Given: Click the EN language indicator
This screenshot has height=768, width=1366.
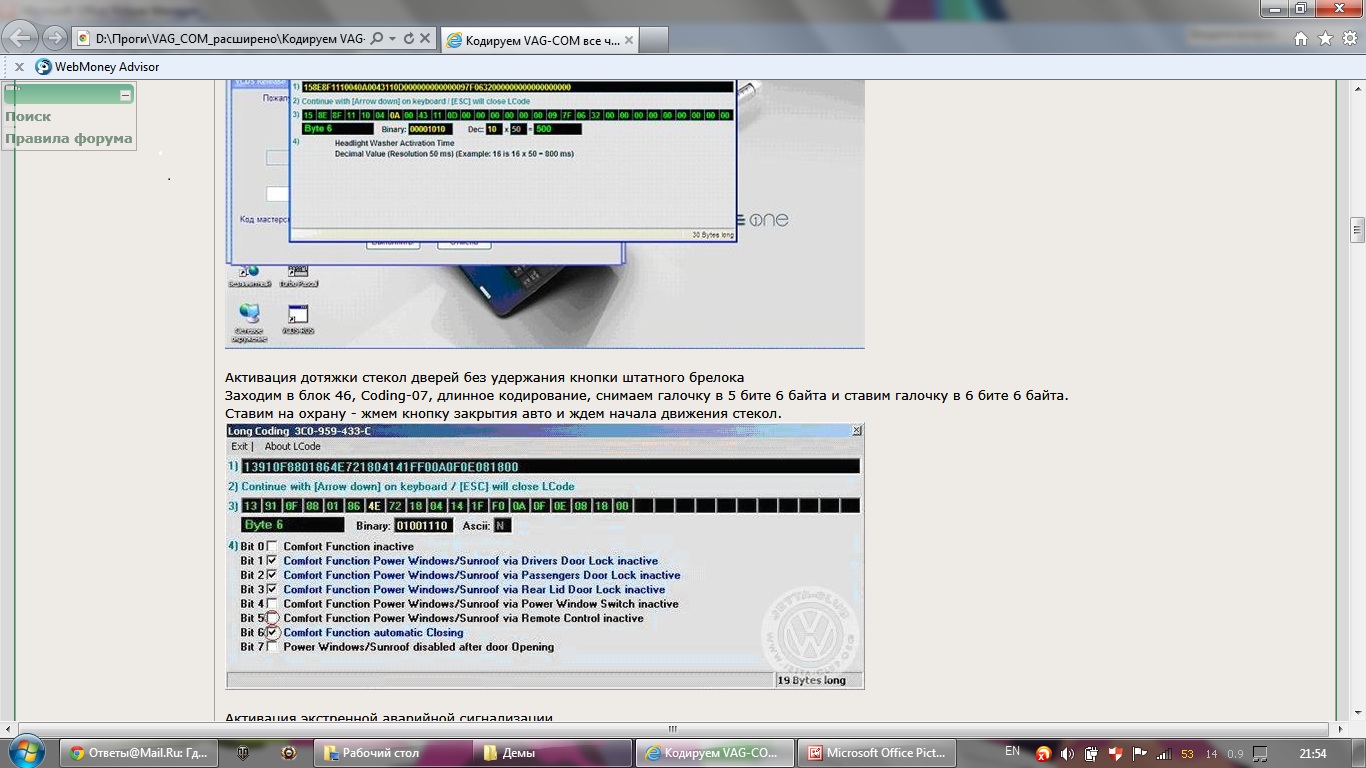Looking at the screenshot, I should pos(1012,751).
